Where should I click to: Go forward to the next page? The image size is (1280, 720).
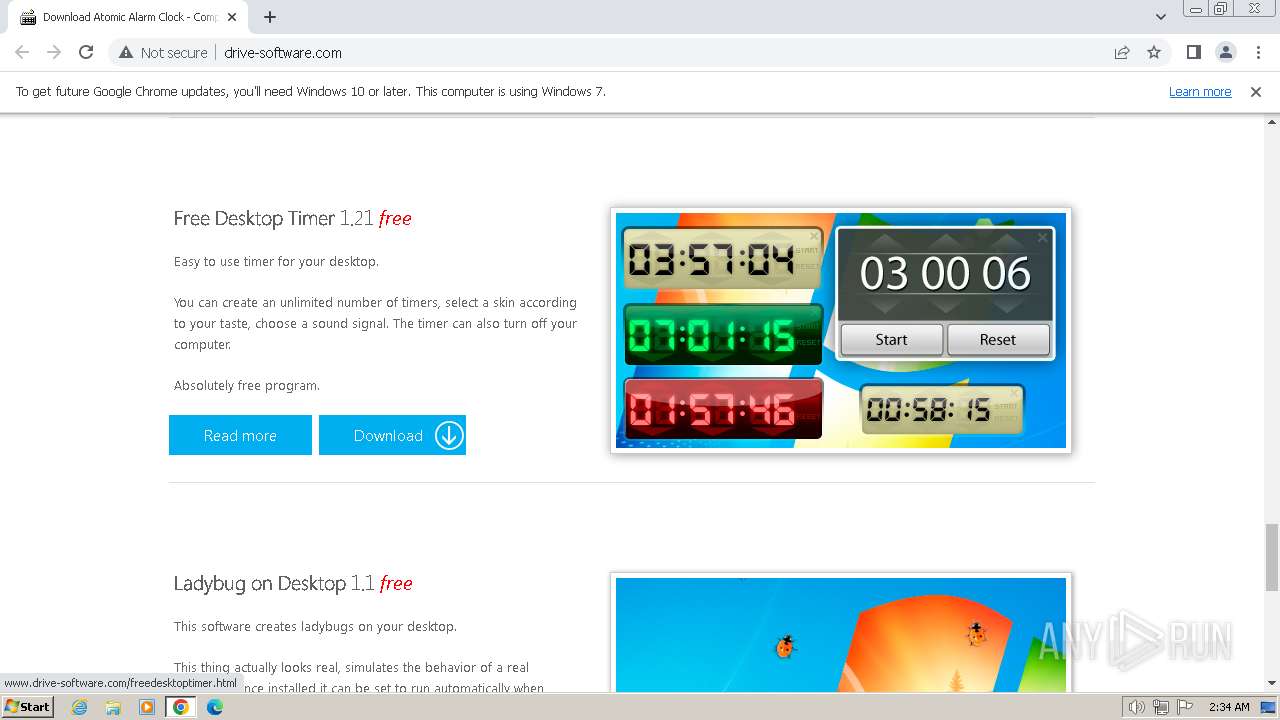click(54, 52)
